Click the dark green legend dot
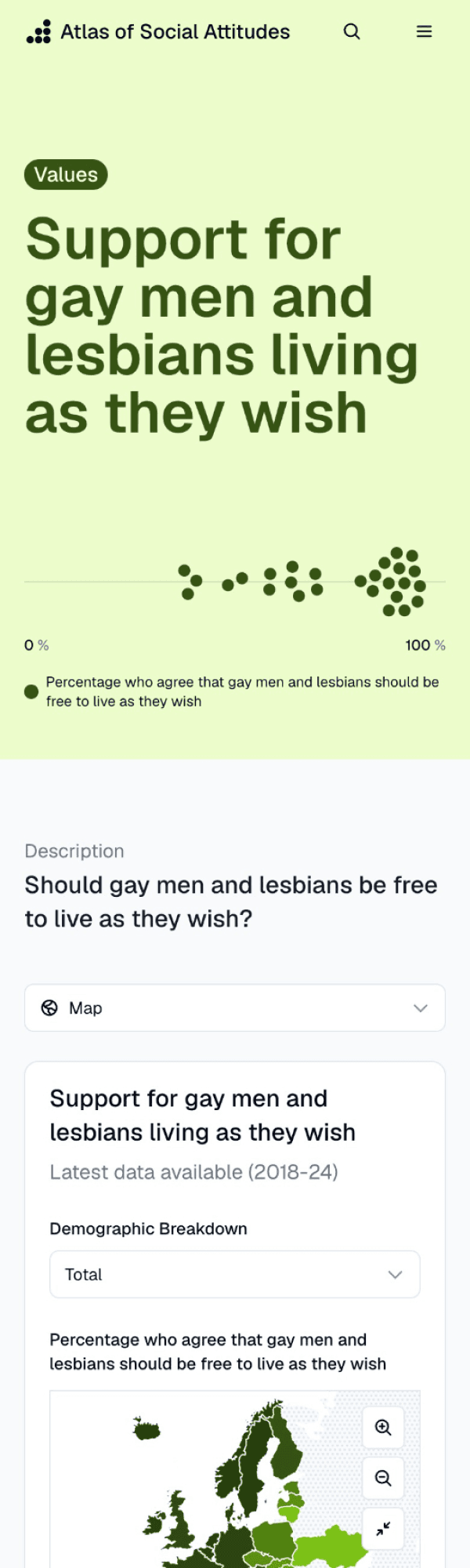 pyautogui.click(x=31, y=691)
